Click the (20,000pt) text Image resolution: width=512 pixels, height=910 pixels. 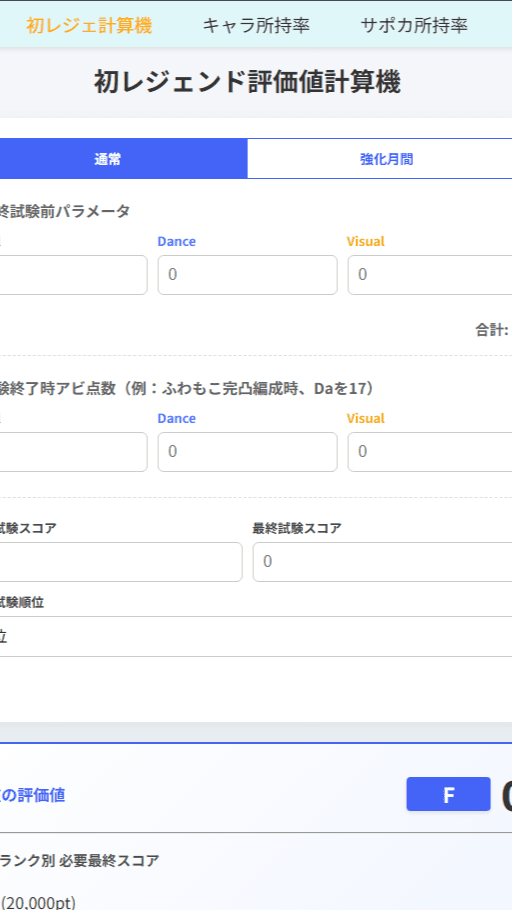tap(38, 903)
